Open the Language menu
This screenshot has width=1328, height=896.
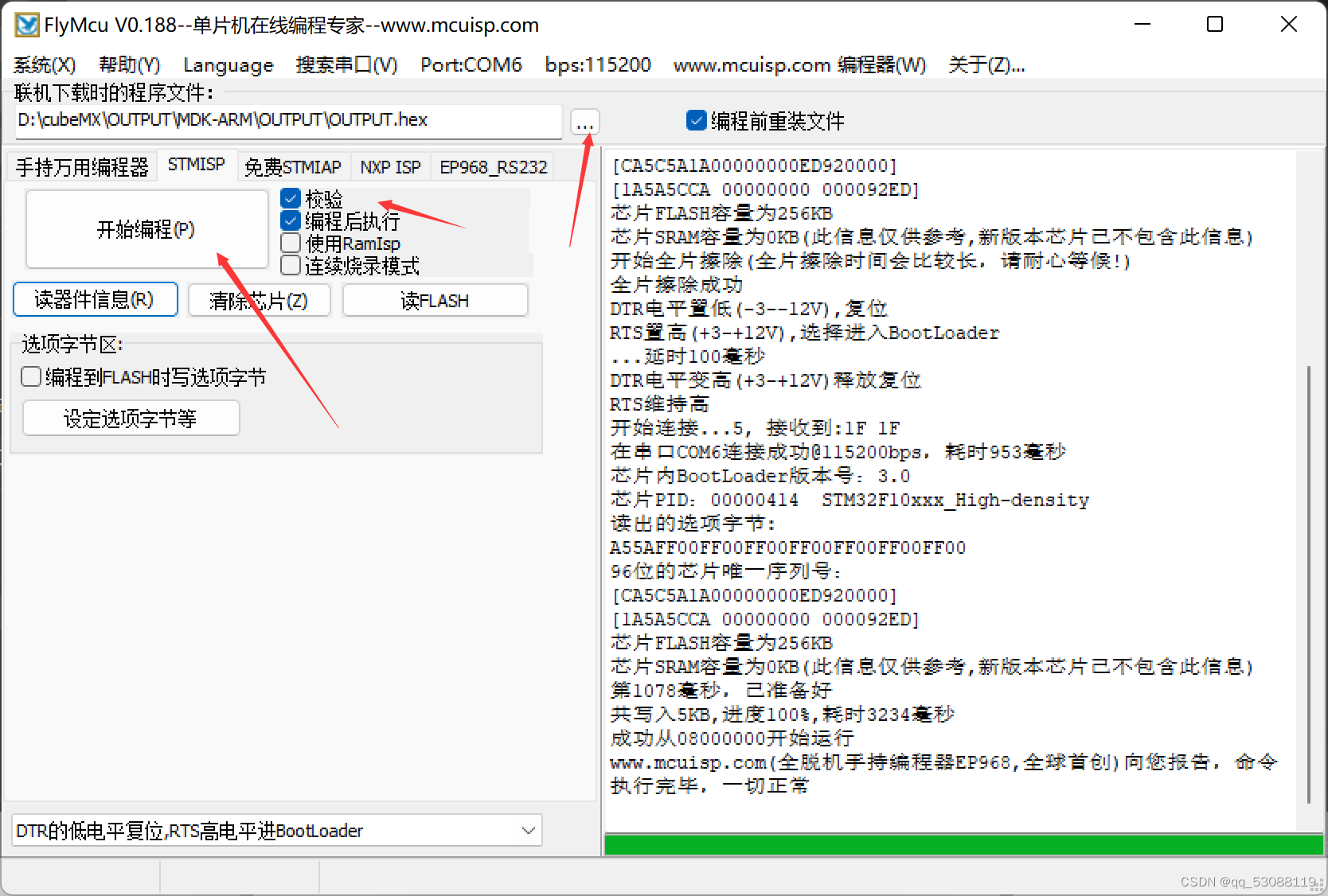click(228, 65)
